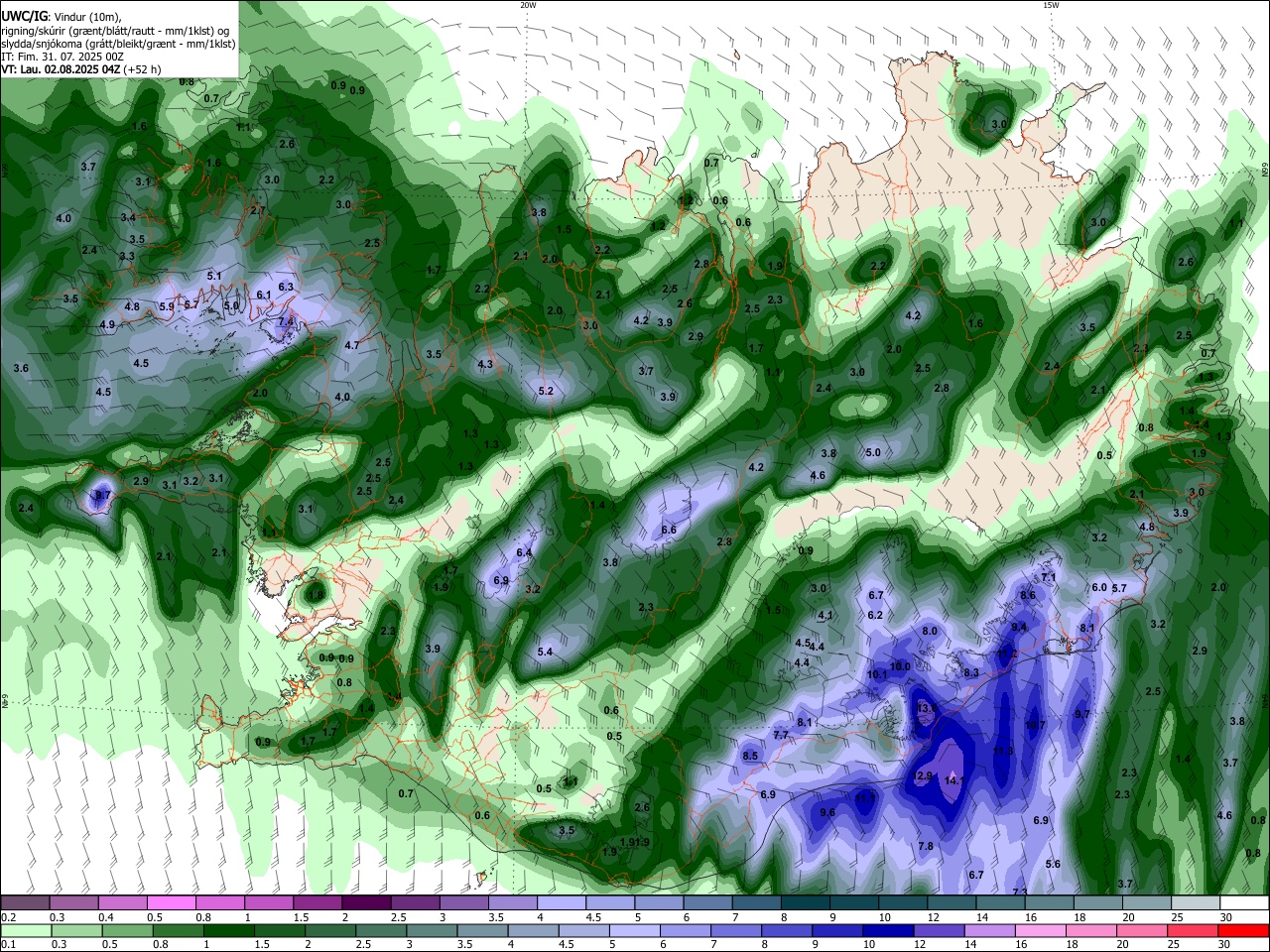This screenshot has height=952, width=1270.
Task: Select the dark purple swatch labeled 2 in the top legend row
Action: click(366, 902)
